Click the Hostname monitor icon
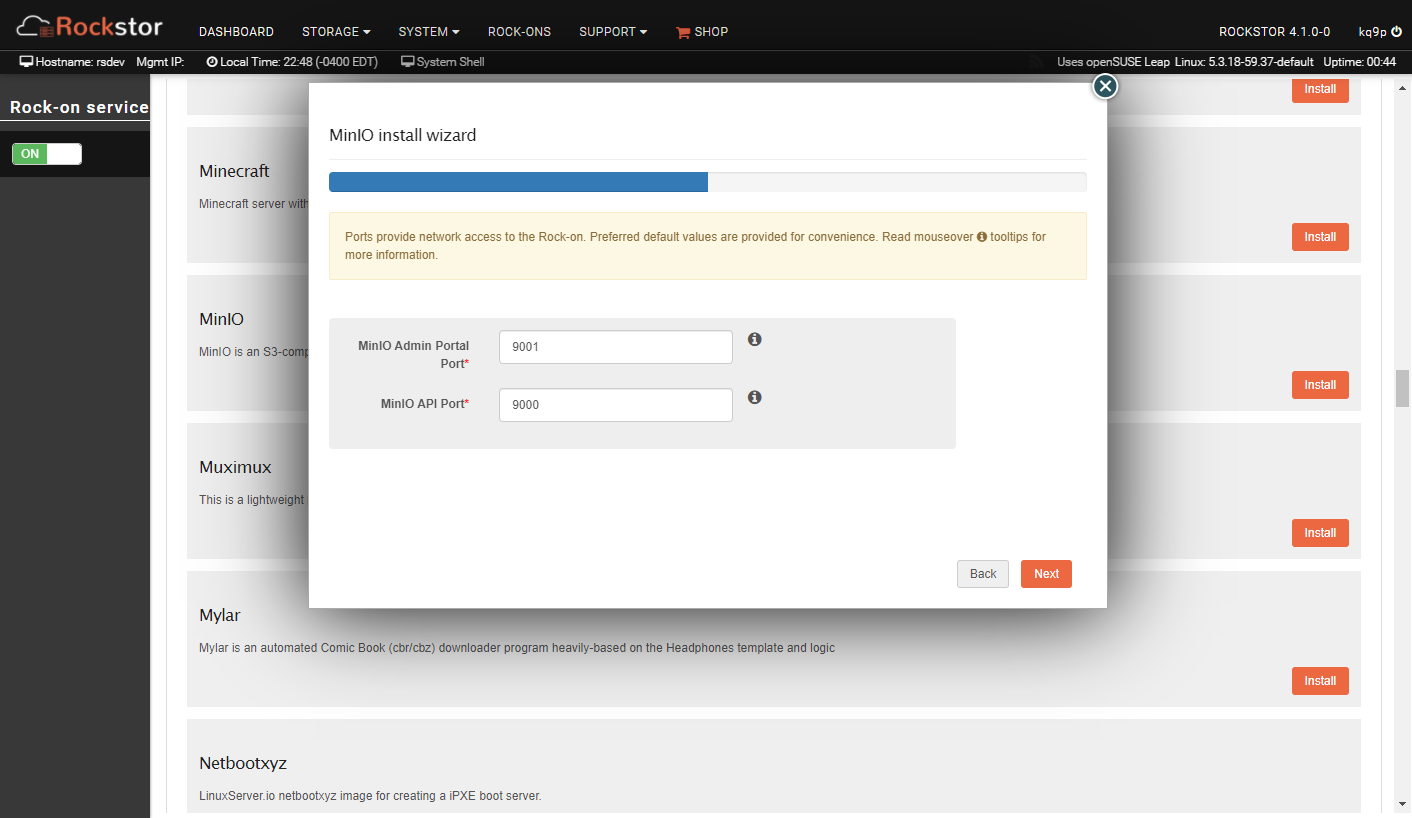 pos(26,62)
